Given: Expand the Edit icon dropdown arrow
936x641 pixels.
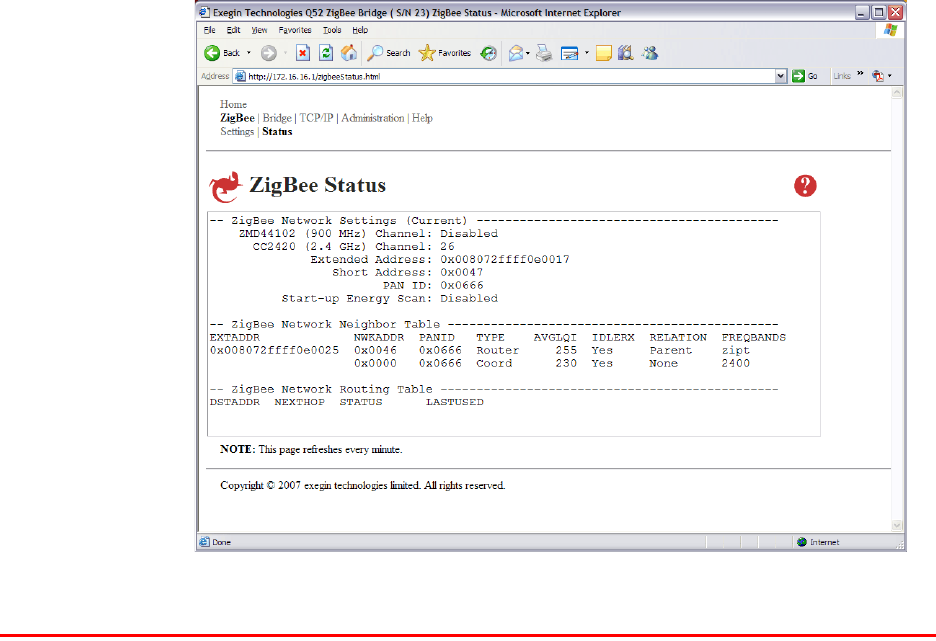Looking at the screenshot, I should click(x=587, y=53).
